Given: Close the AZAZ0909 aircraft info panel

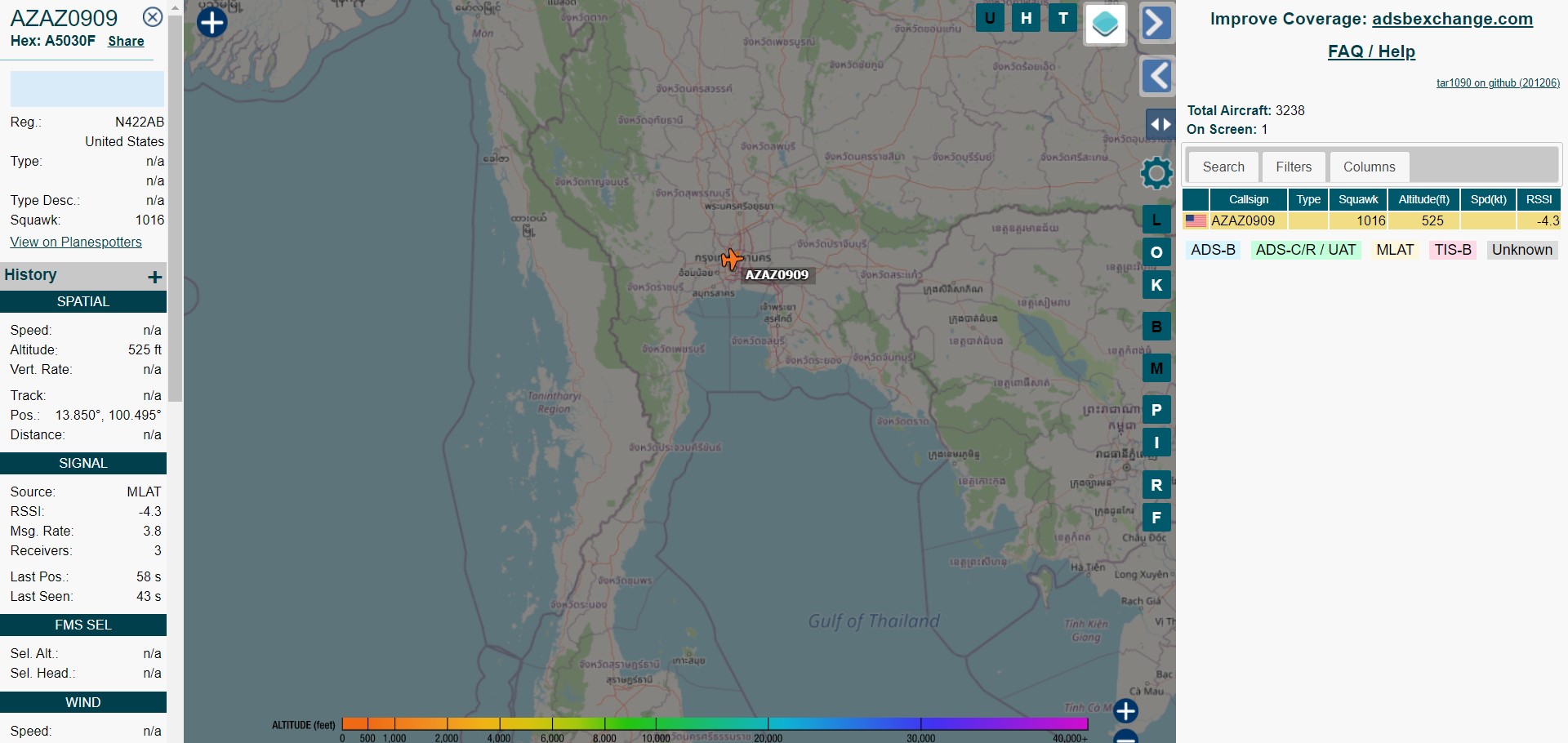Looking at the screenshot, I should pyautogui.click(x=153, y=16).
